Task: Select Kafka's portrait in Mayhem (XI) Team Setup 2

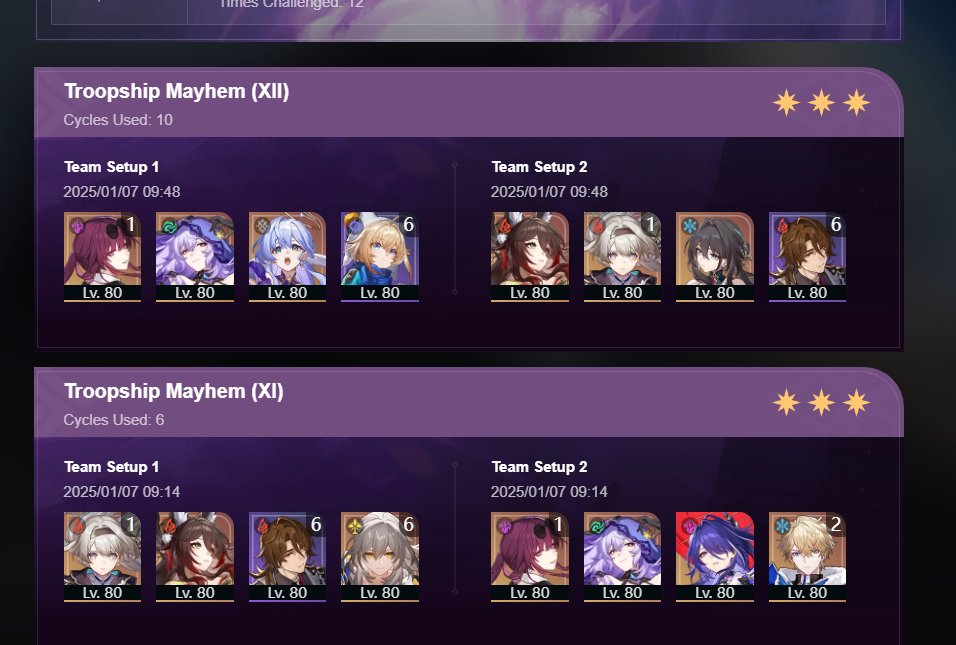Action: coord(530,557)
